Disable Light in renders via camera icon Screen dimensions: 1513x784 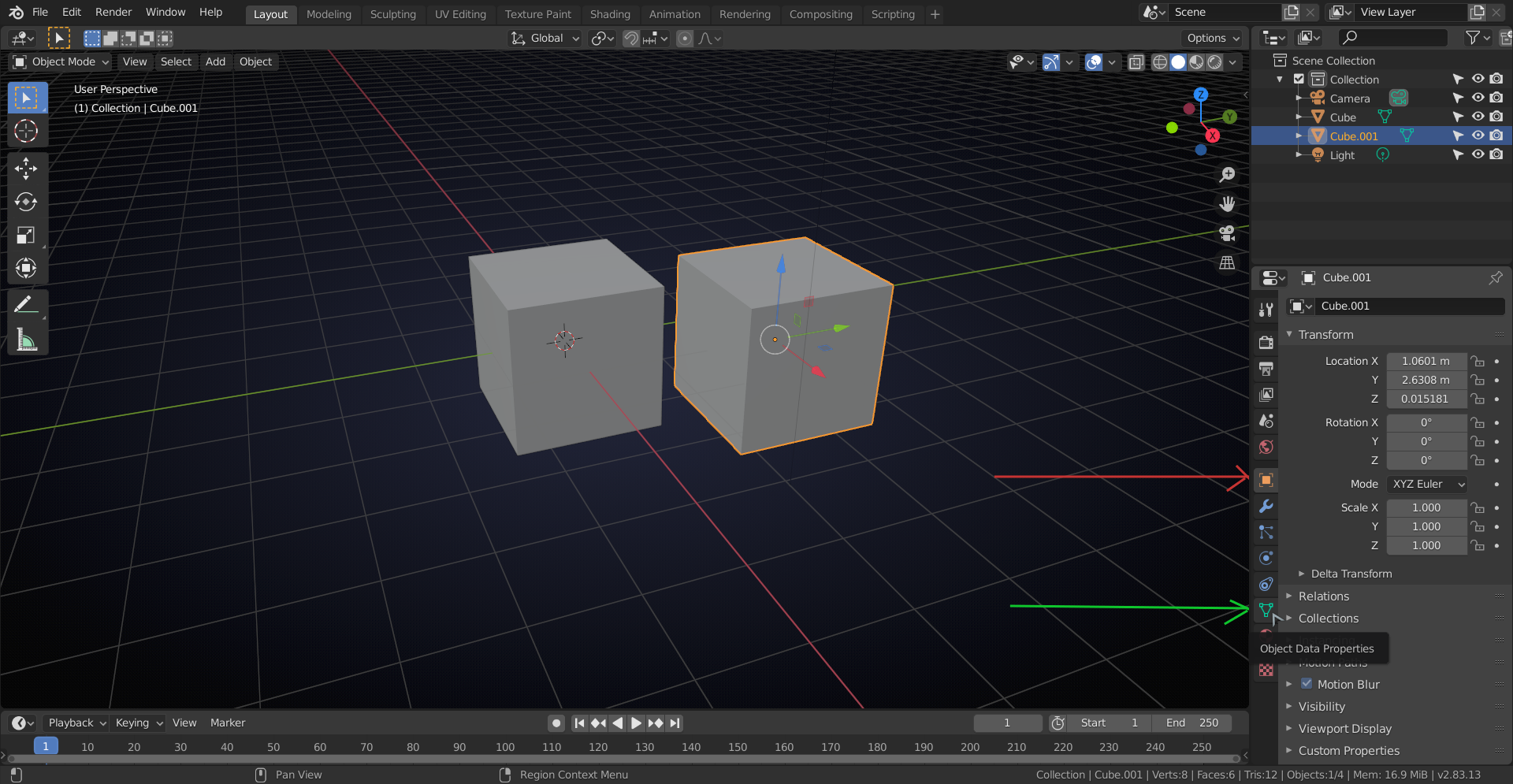1496,154
